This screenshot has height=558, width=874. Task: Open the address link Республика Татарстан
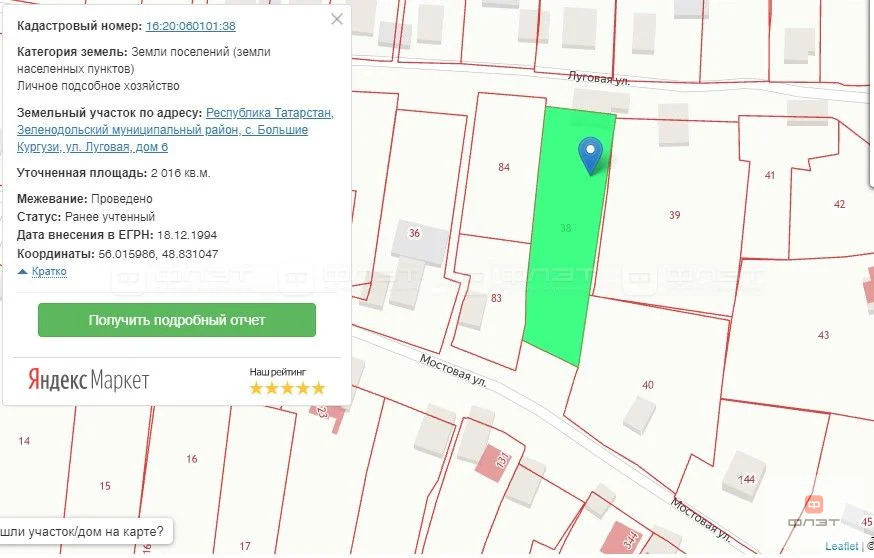[270, 113]
